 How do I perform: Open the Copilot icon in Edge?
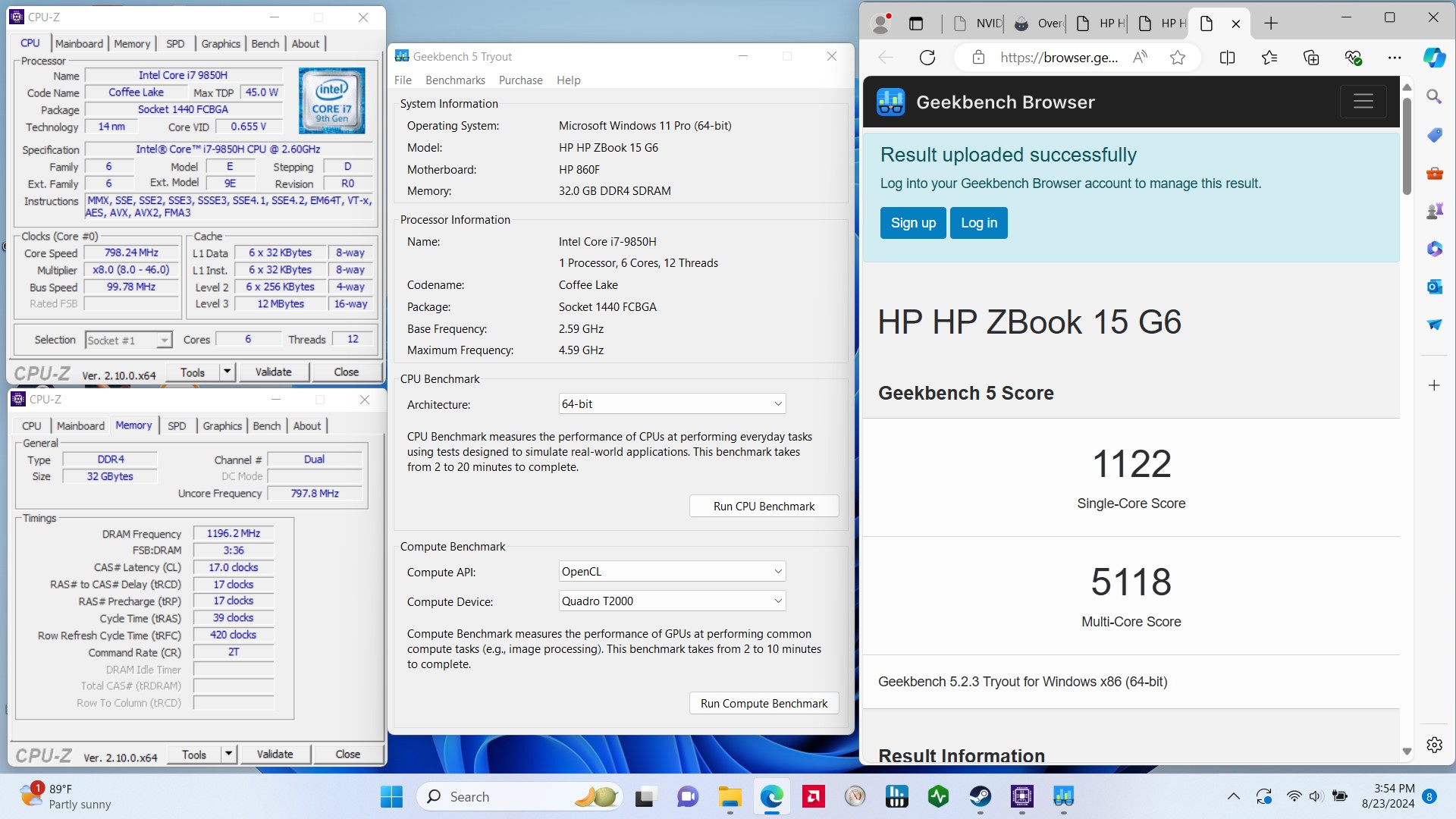point(1434,58)
